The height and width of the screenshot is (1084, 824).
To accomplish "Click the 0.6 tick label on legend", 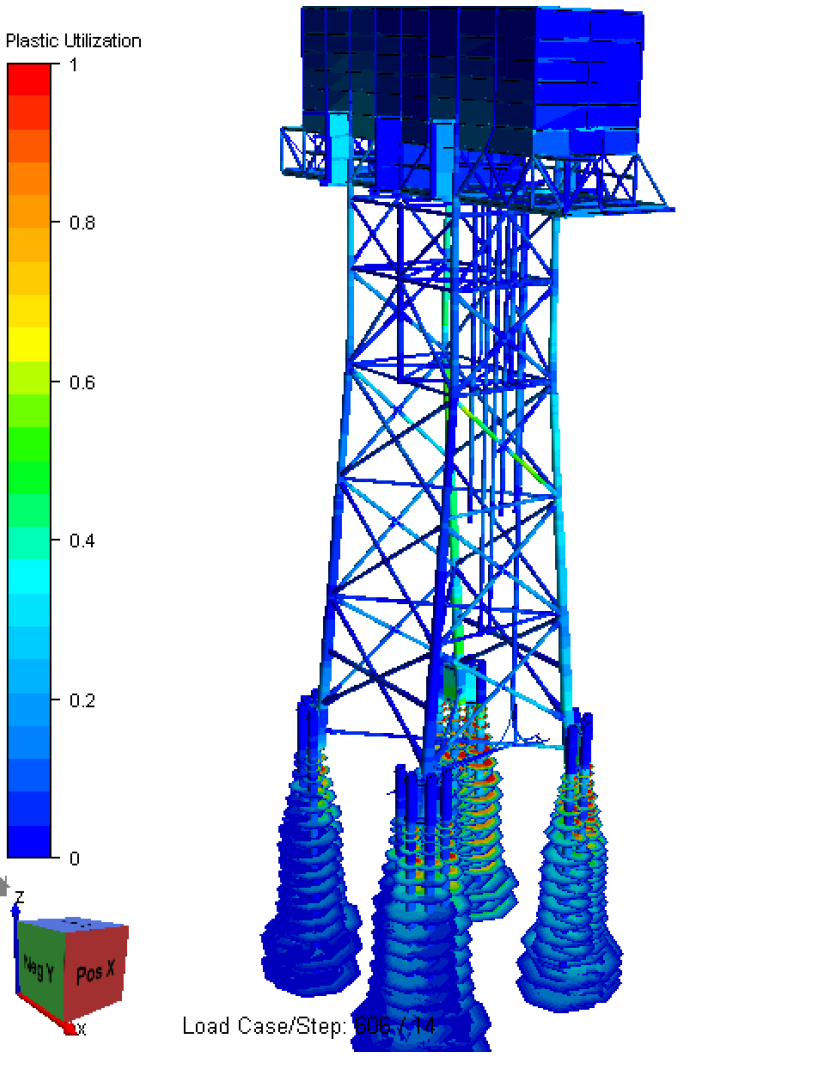I will (x=81, y=382).
